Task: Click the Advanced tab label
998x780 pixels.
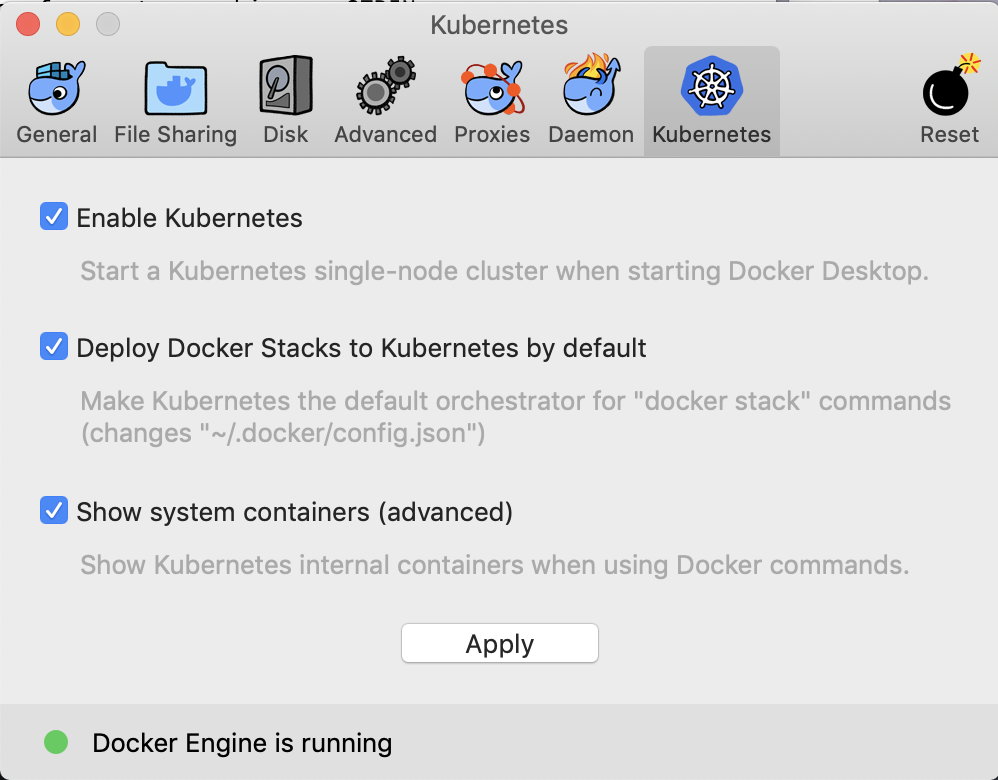Action: point(385,133)
